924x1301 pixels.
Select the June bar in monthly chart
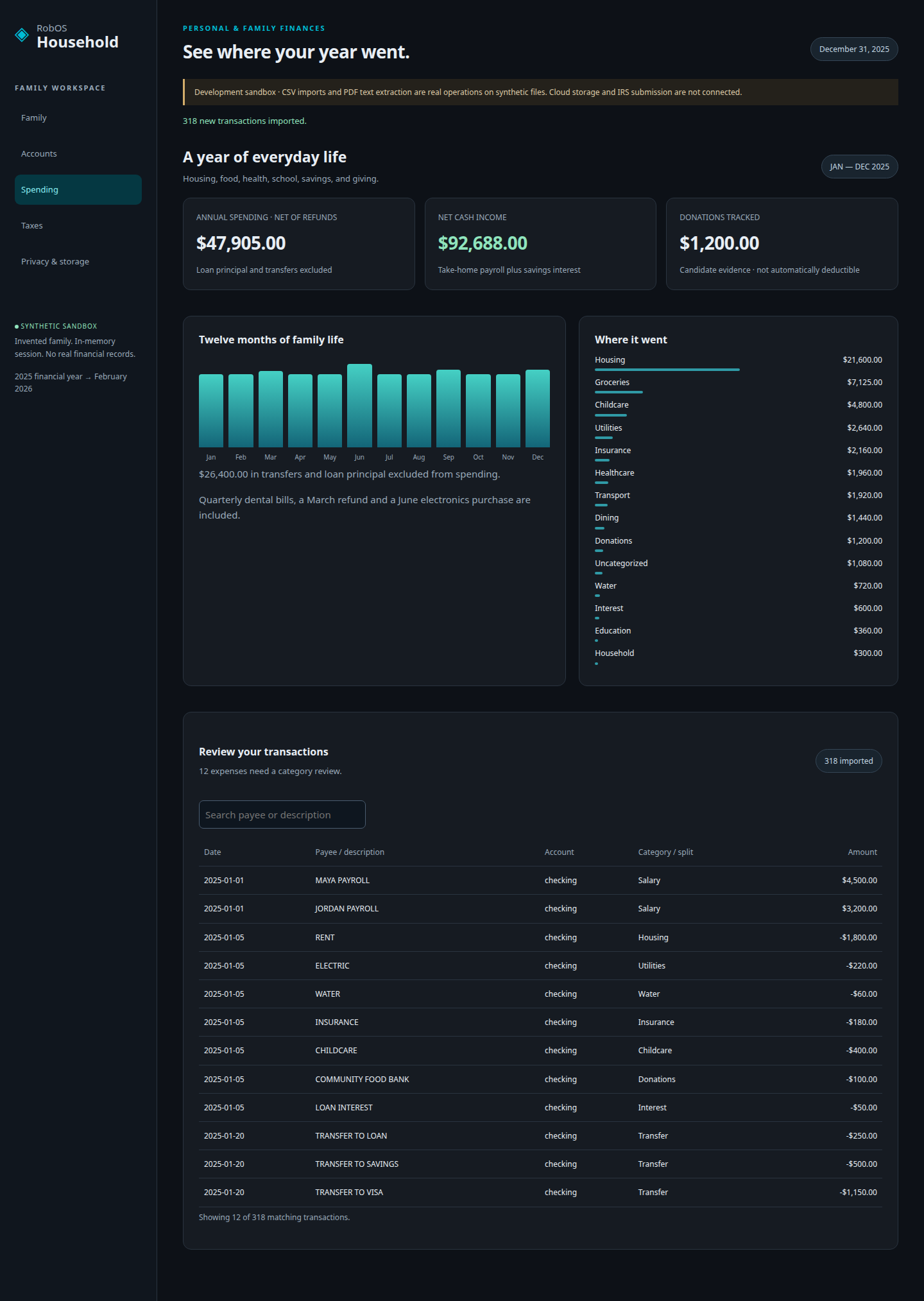359,406
